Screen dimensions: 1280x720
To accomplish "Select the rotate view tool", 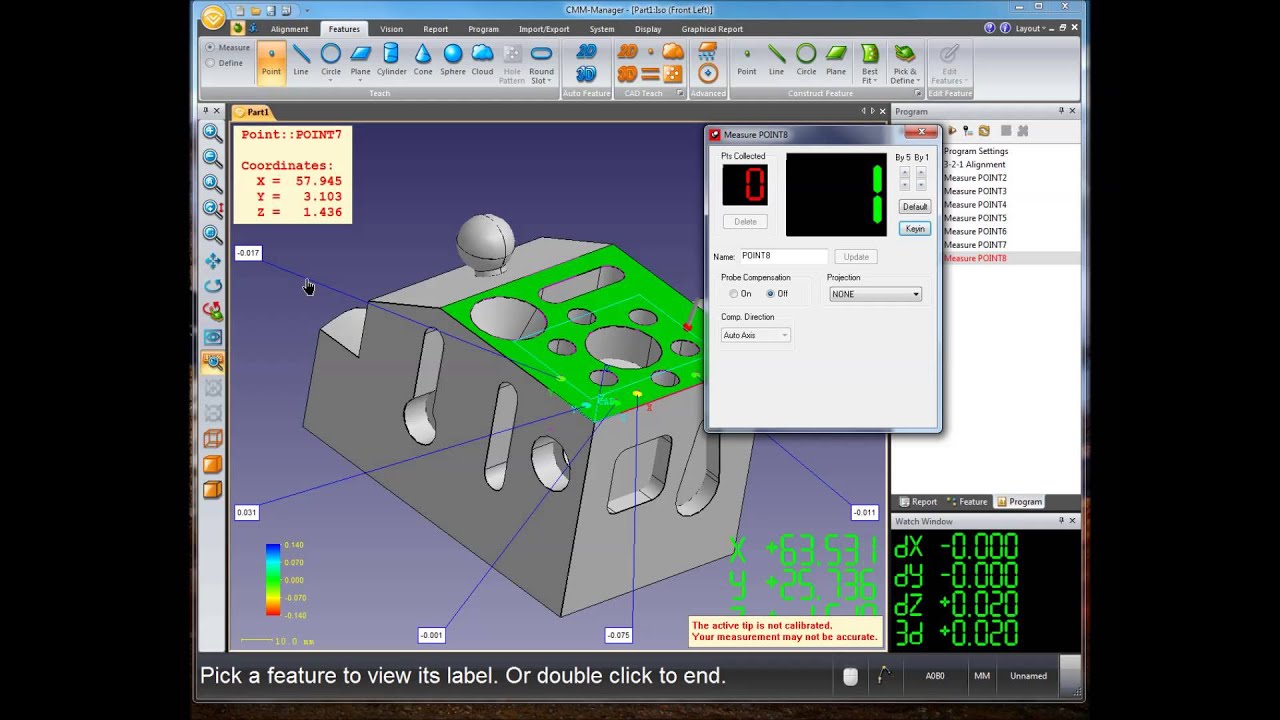I will (x=213, y=286).
